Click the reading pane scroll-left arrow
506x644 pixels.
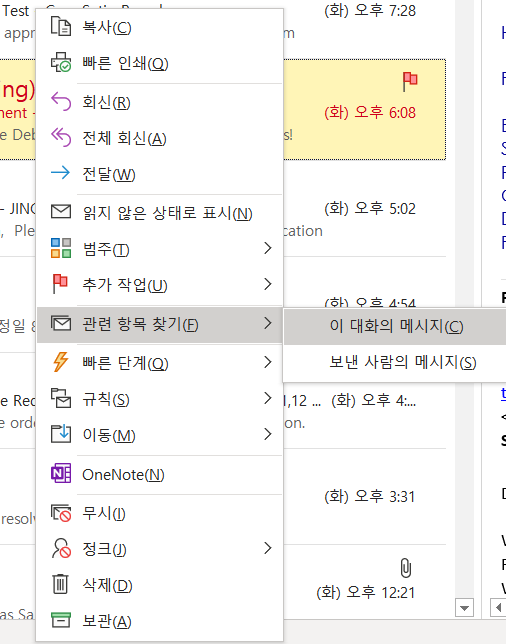[x=498, y=607]
